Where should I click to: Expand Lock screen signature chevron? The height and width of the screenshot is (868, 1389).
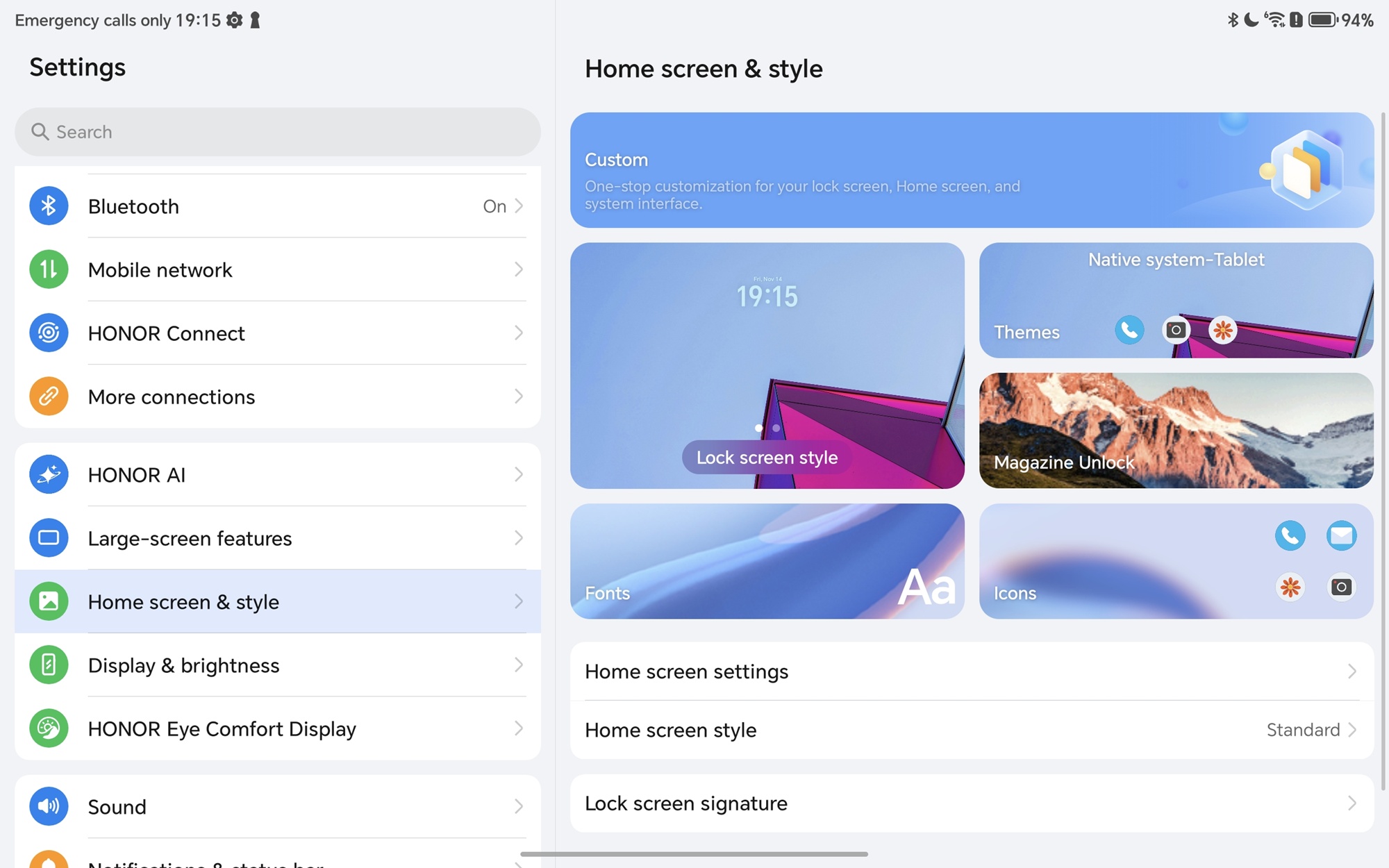pyautogui.click(x=1351, y=803)
